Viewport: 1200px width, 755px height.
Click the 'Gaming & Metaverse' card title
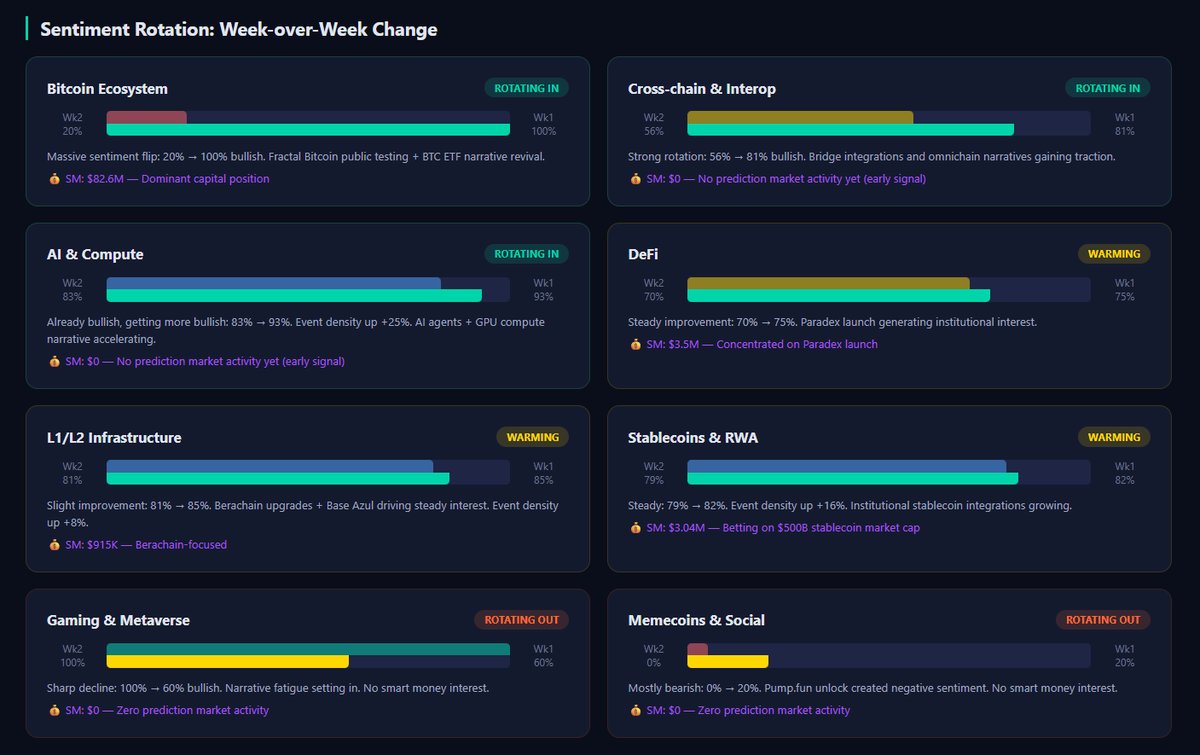point(118,621)
